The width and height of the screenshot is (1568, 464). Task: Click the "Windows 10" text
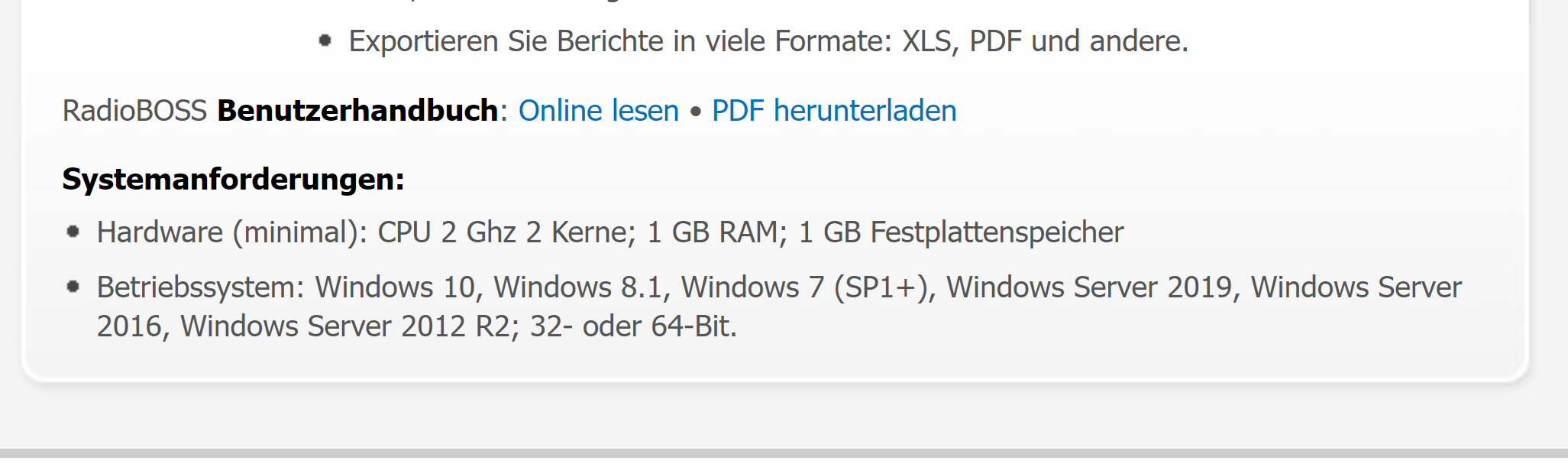pos(397,287)
